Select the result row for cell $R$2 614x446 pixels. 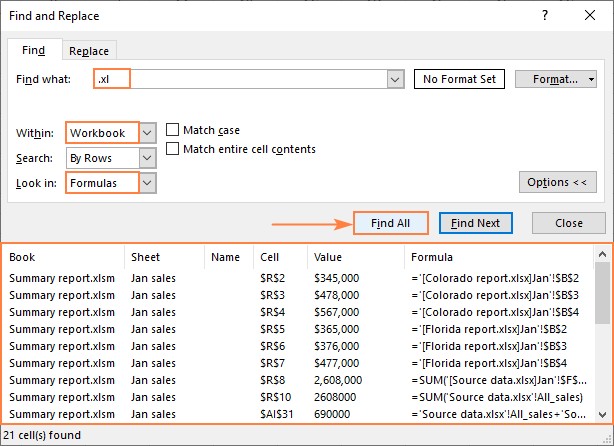click(298, 278)
